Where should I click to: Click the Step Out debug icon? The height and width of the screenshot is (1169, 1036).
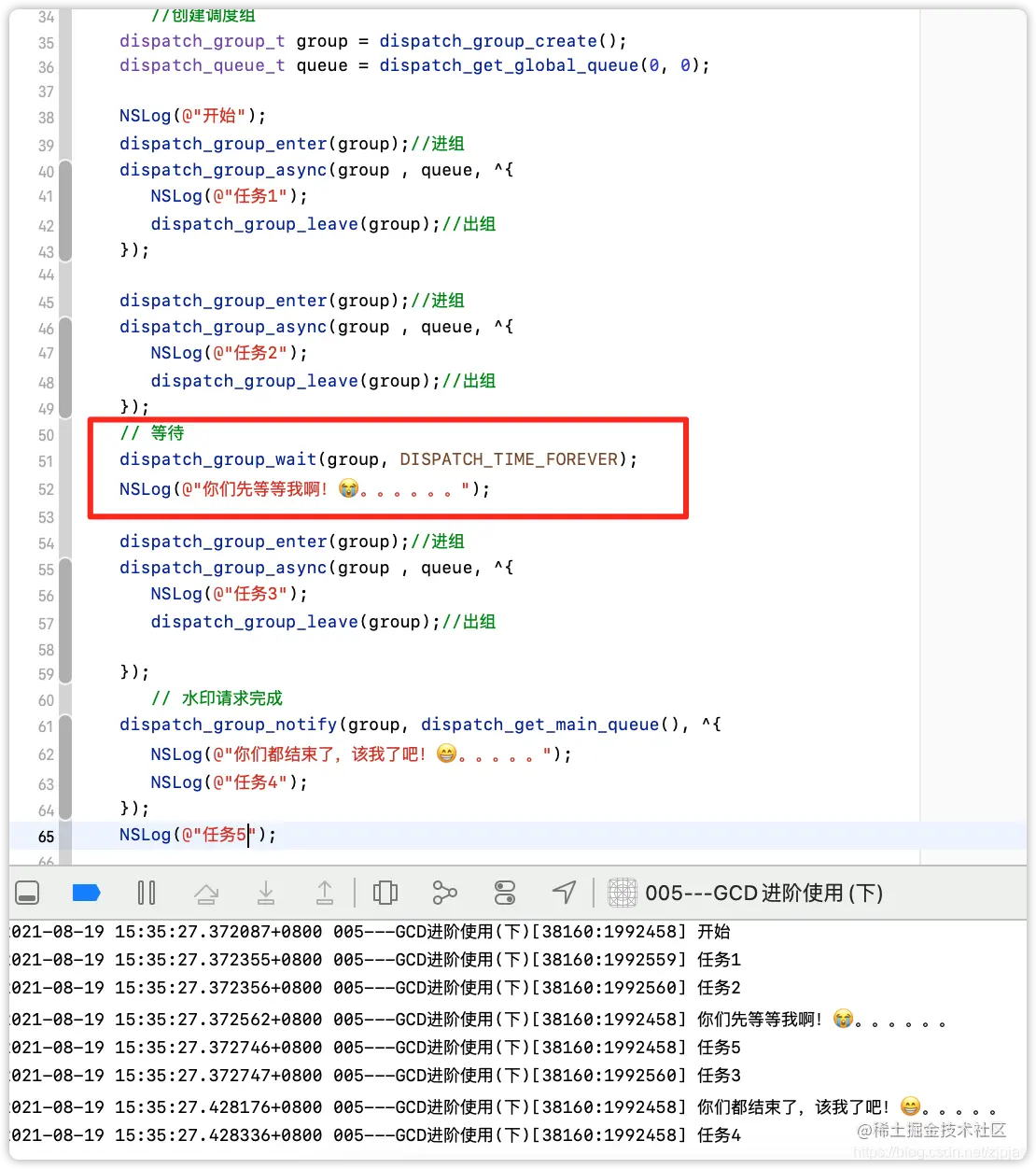(x=325, y=894)
